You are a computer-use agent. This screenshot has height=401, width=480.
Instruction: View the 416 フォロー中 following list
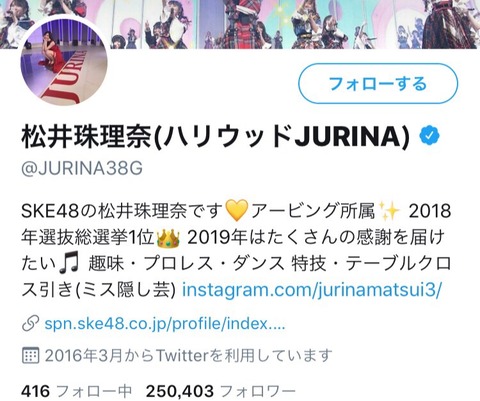click(76, 391)
